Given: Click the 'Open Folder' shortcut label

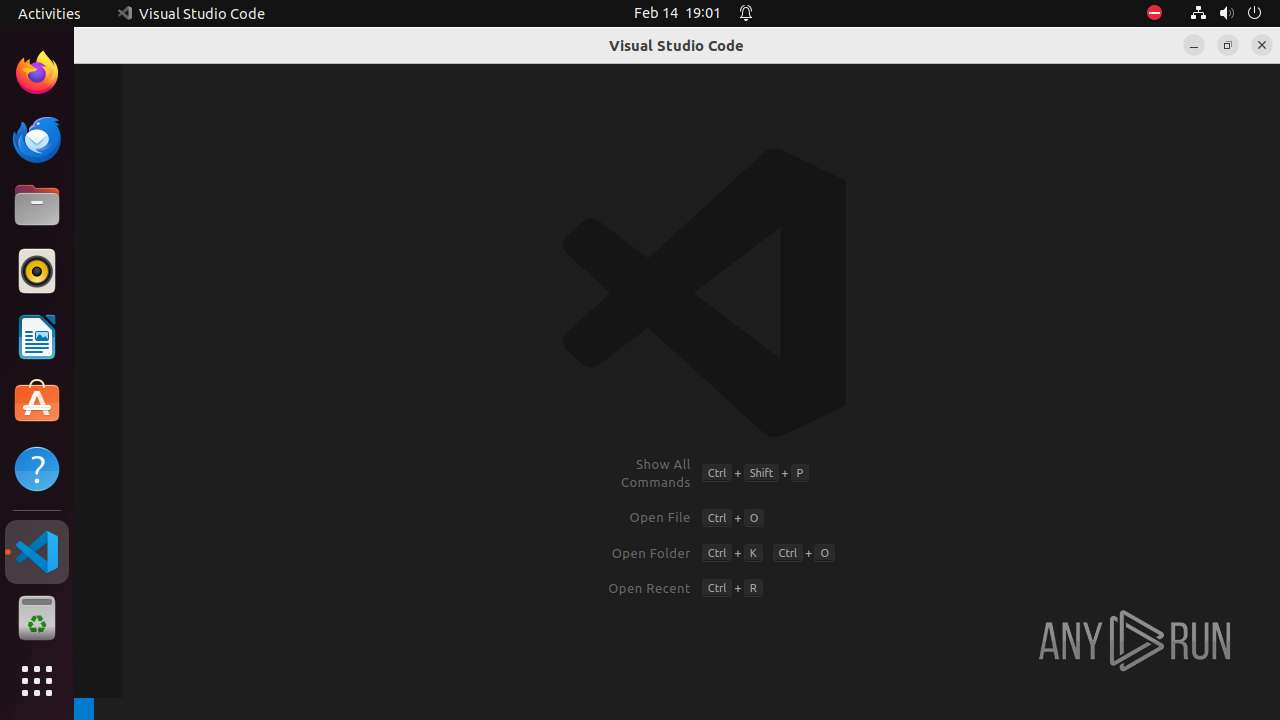Looking at the screenshot, I should [651, 553].
